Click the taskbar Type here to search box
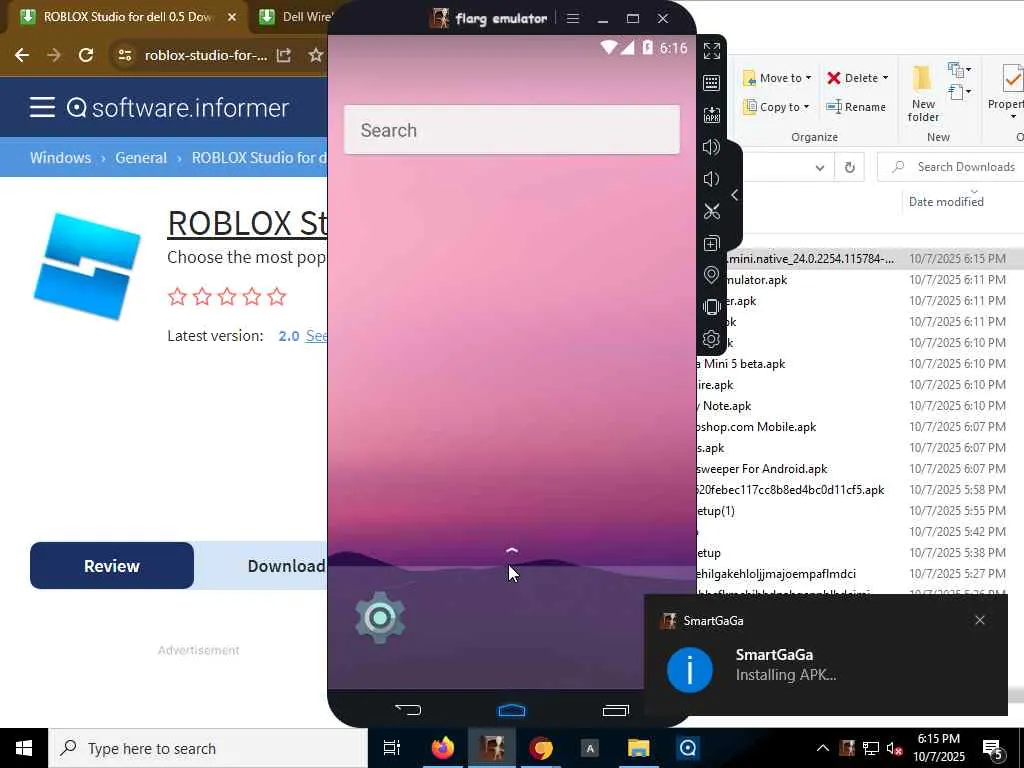 (208, 748)
